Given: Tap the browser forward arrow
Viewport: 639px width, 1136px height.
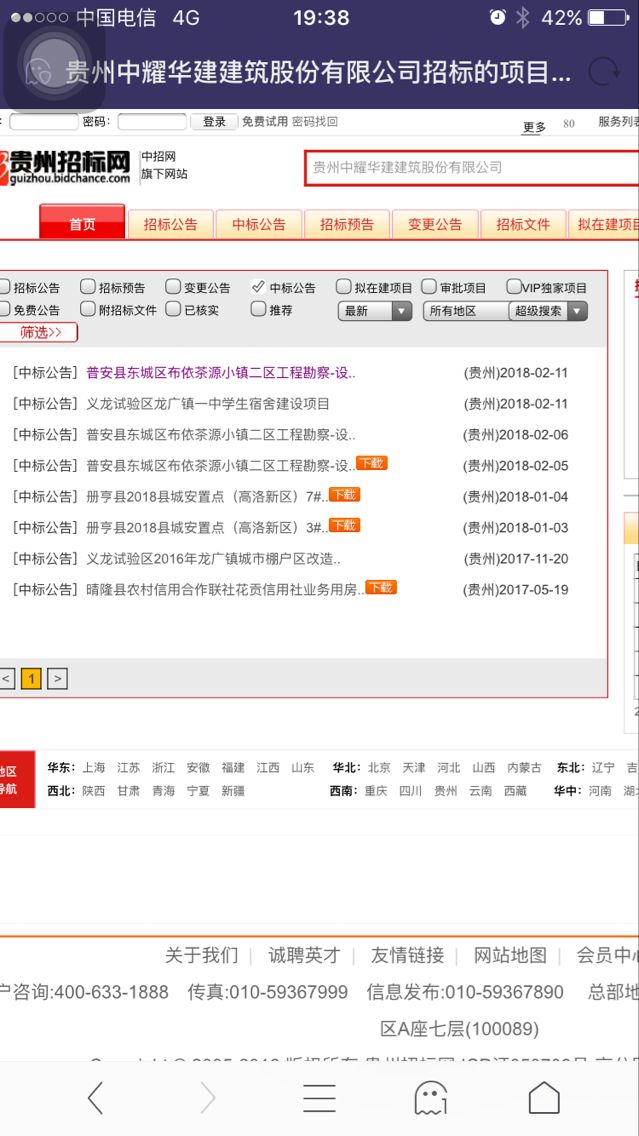Looking at the screenshot, I should (208, 1098).
